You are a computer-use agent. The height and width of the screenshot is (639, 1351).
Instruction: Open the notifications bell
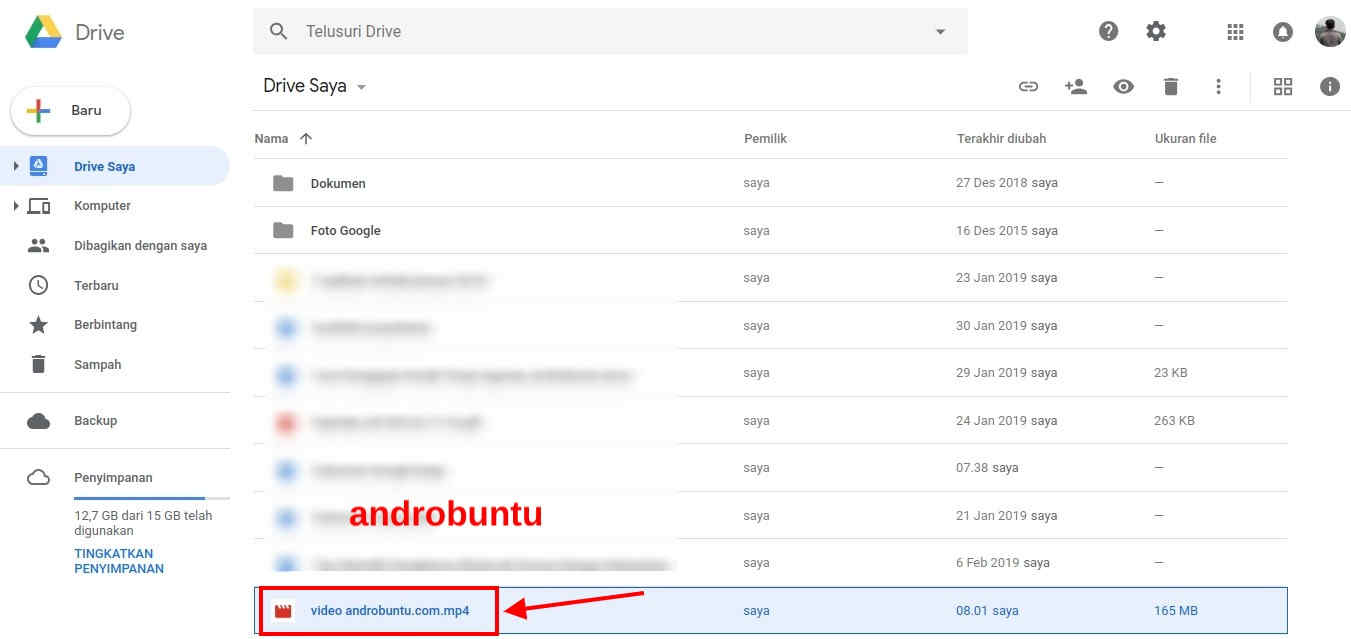coord(1282,31)
